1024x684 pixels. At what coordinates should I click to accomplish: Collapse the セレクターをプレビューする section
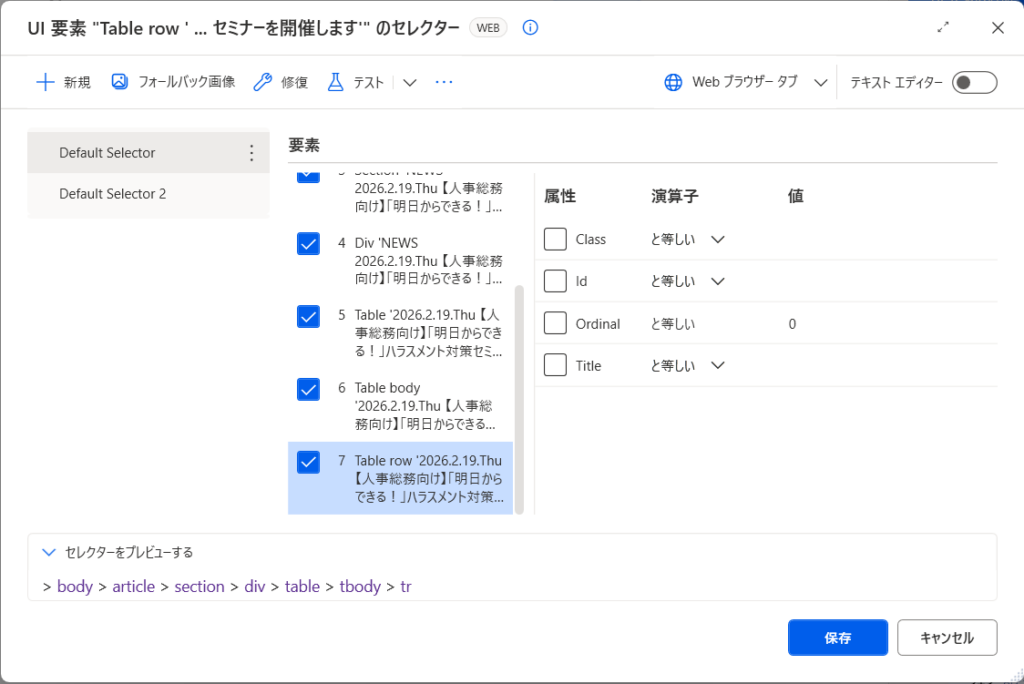[49, 552]
